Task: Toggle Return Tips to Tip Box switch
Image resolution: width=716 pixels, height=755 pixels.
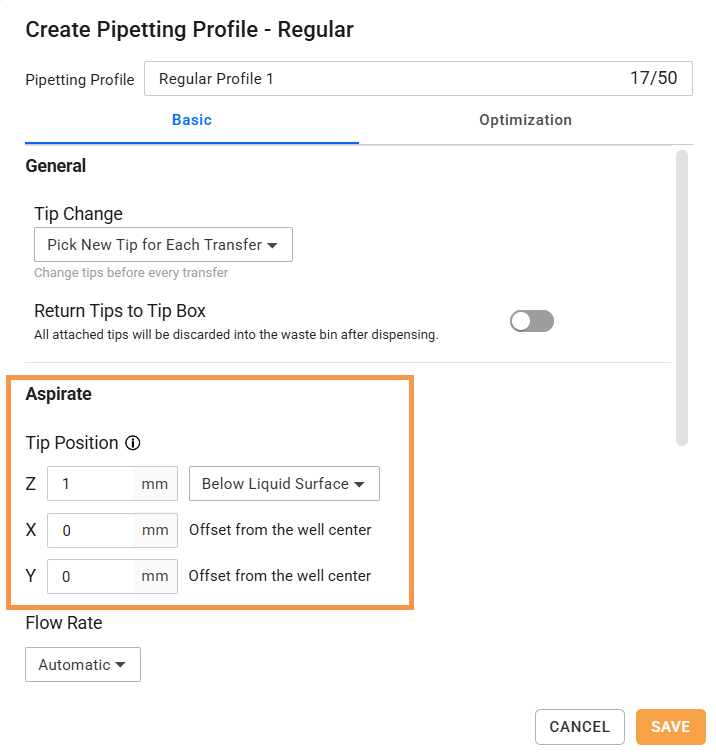Action: pos(532,321)
